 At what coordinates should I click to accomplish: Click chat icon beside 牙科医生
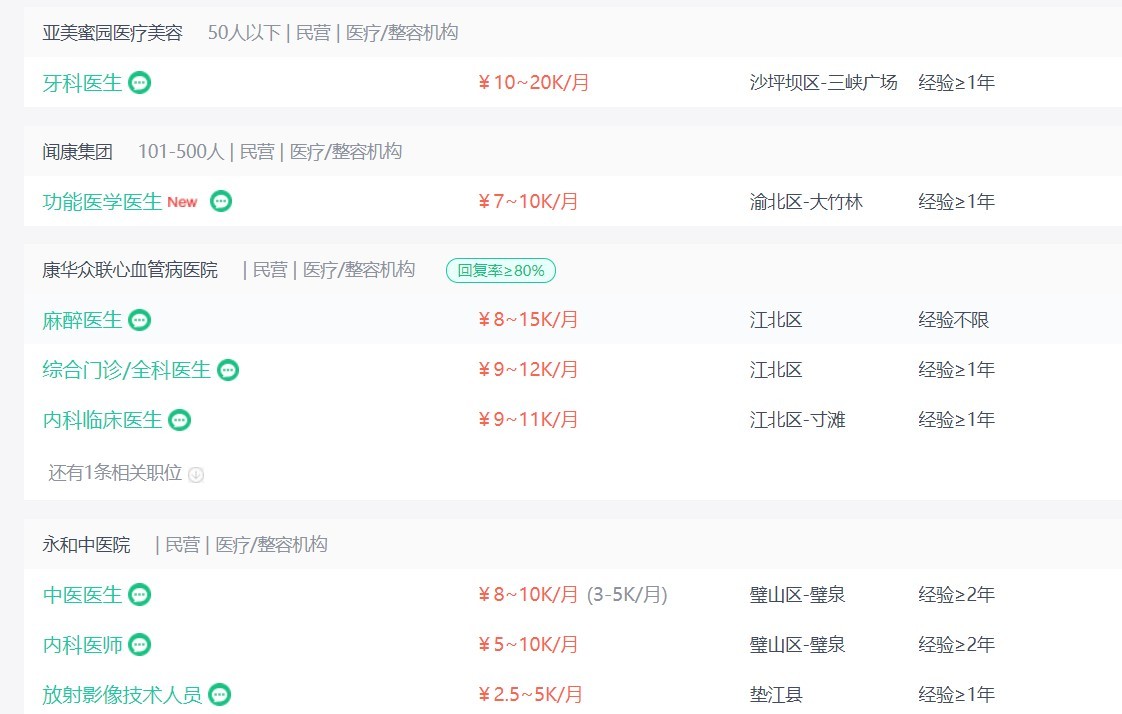(140, 83)
